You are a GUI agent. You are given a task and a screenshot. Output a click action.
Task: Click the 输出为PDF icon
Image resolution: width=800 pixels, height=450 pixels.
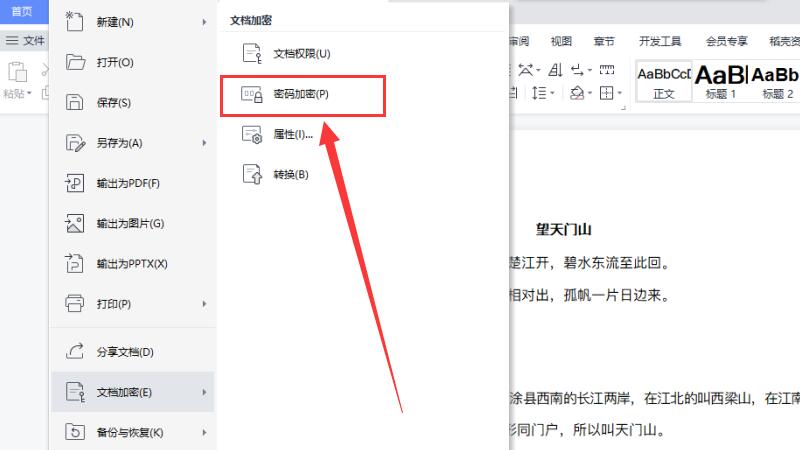(x=75, y=183)
